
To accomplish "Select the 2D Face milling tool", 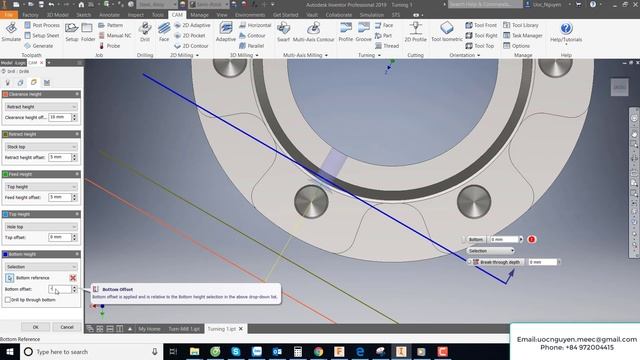I will point(164,32).
